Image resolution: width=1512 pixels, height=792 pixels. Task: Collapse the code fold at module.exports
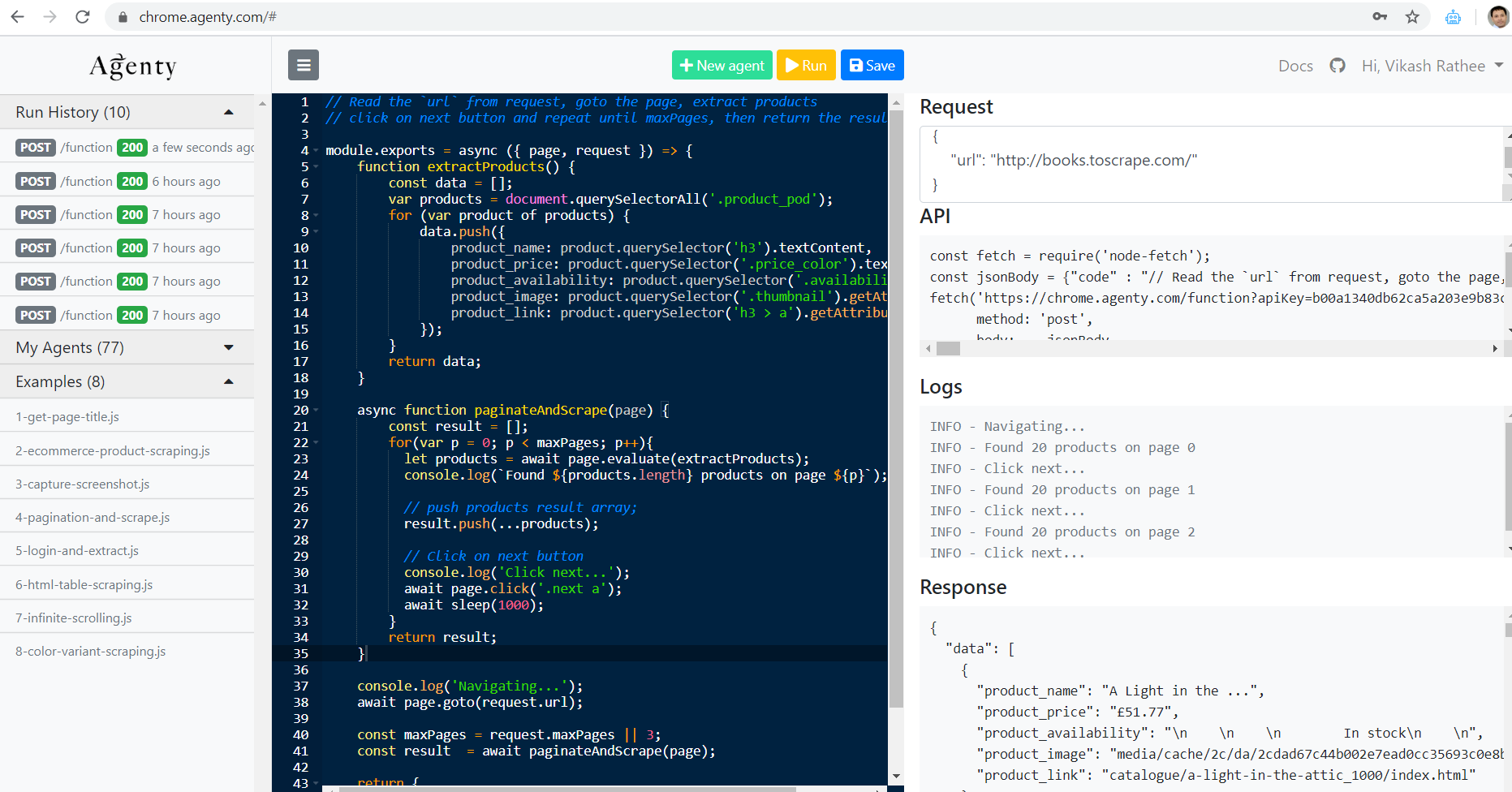point(315,150)
